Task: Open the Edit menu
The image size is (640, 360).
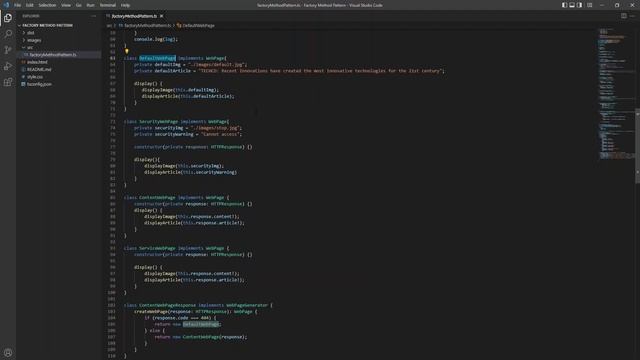Action: click(x=30, y=5)
